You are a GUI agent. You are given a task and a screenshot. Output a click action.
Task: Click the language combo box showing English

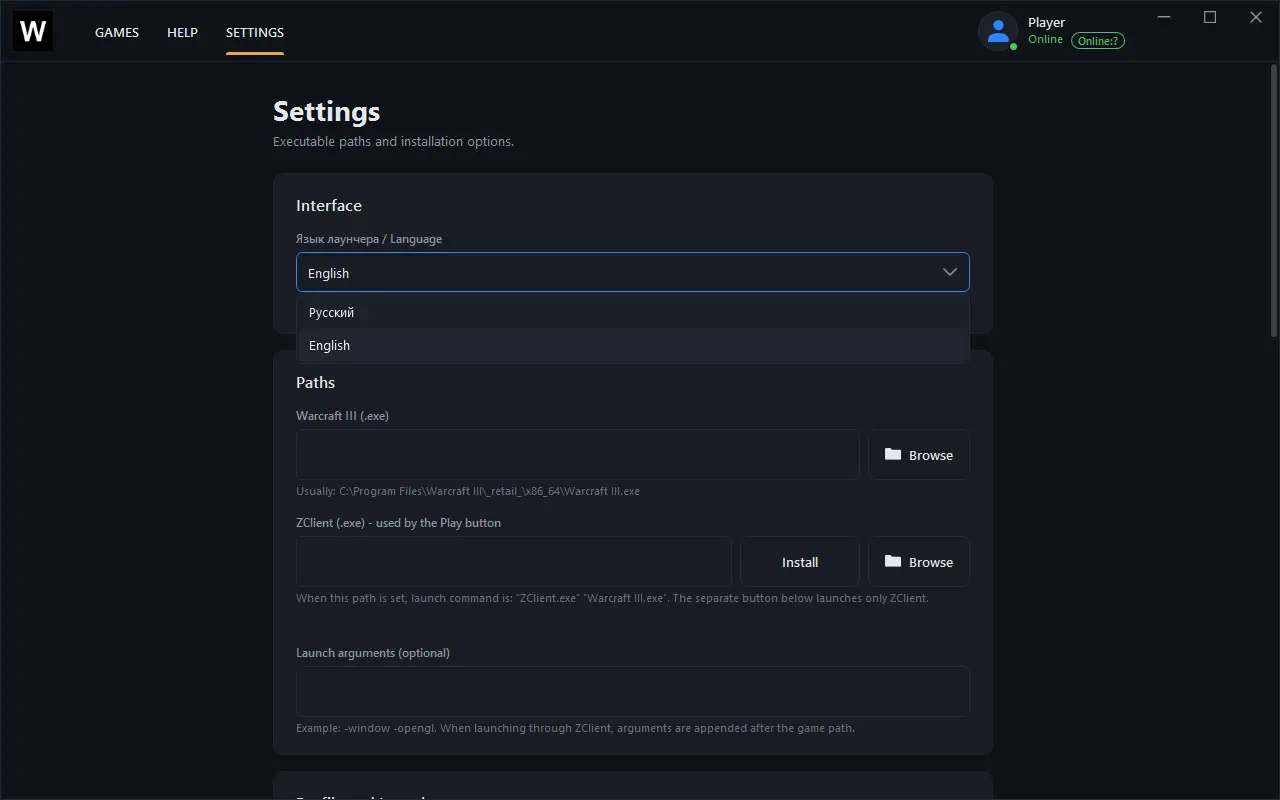pos(633,272)
